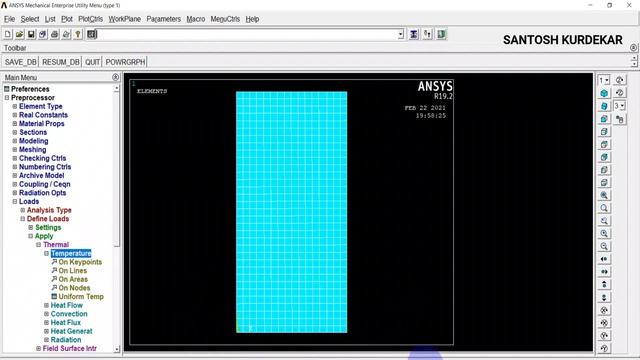Open the Analysis Type item
Viewport: 640px width, 360px height.
click(49, 210)
